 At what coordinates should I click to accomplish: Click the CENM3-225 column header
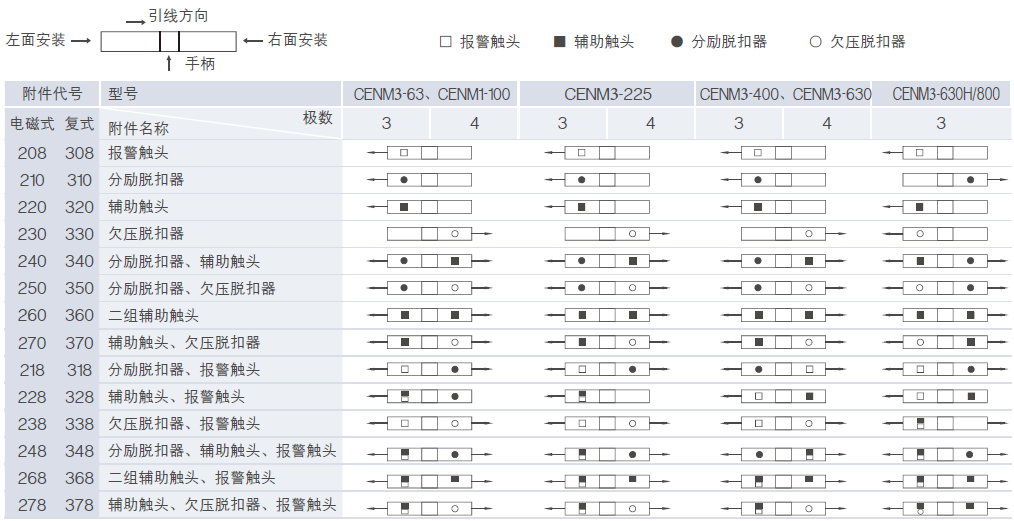(608, 94)
